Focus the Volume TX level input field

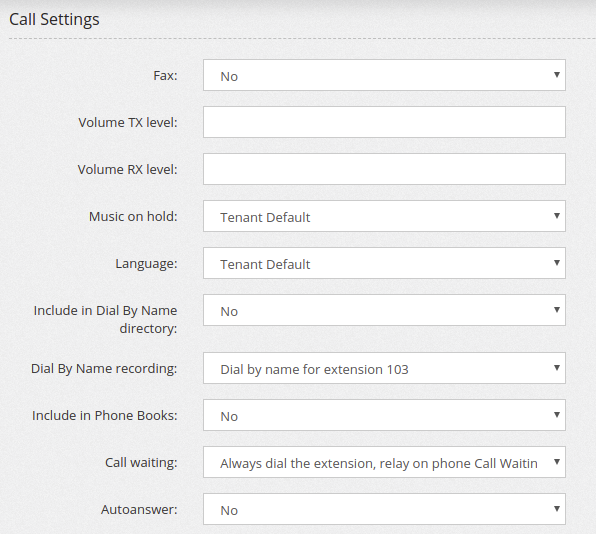point(384,122)
